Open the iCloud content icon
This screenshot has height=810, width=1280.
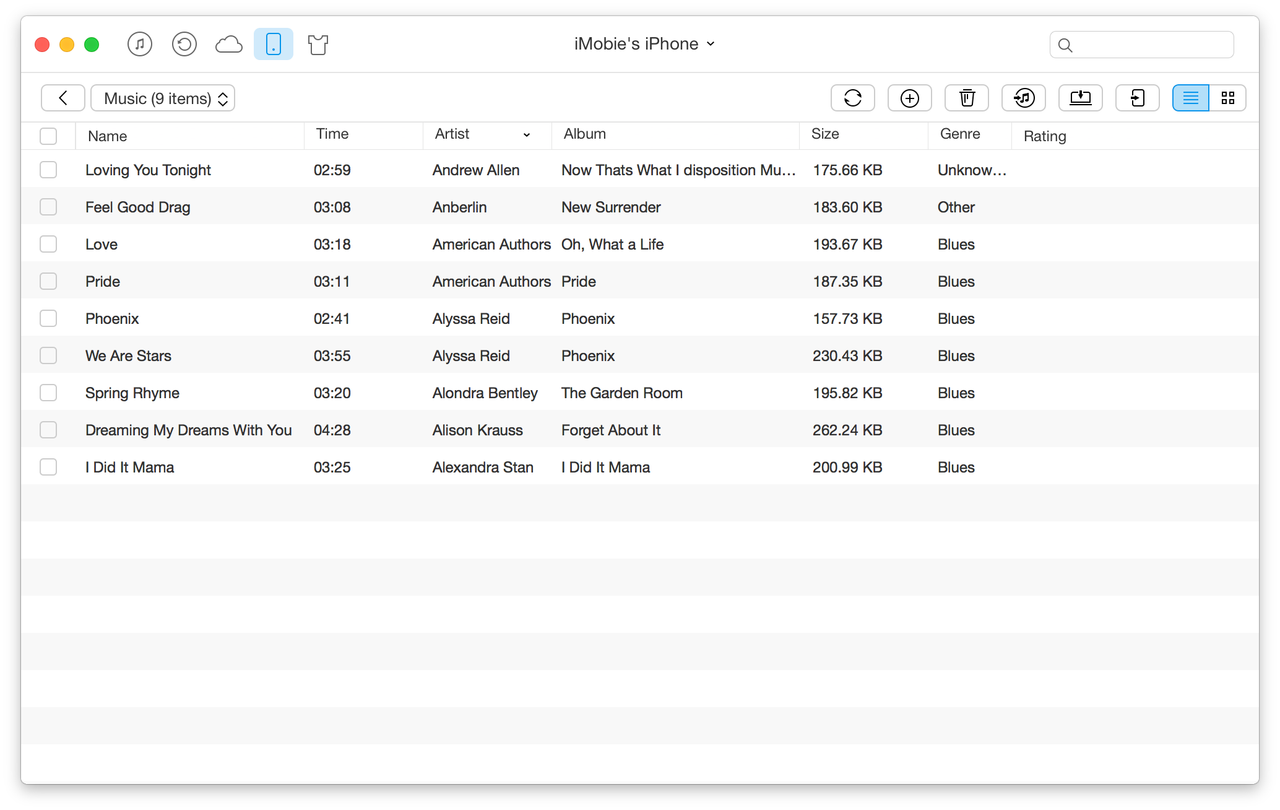pos(229,44)
